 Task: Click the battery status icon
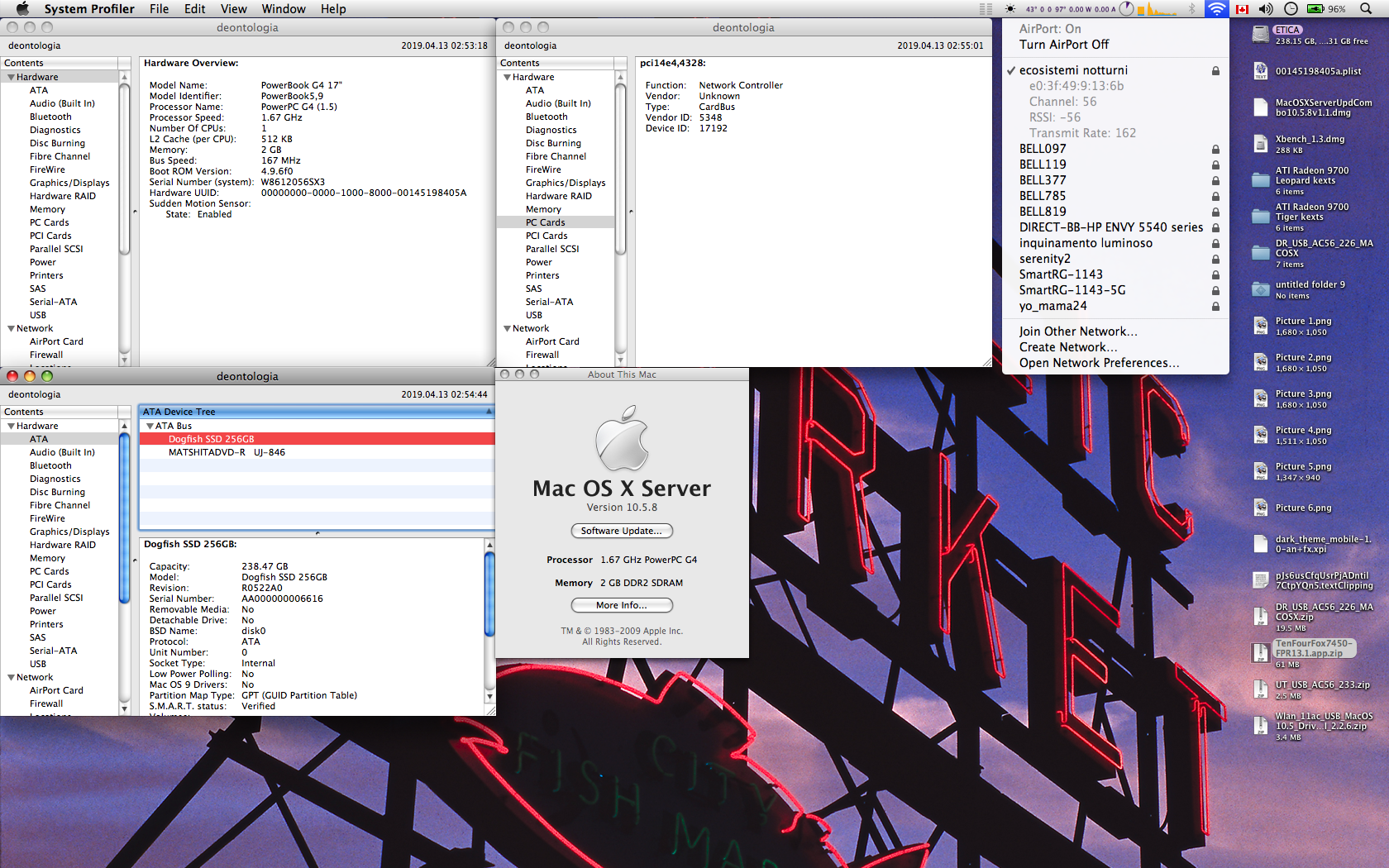[x=1315, y=9]
